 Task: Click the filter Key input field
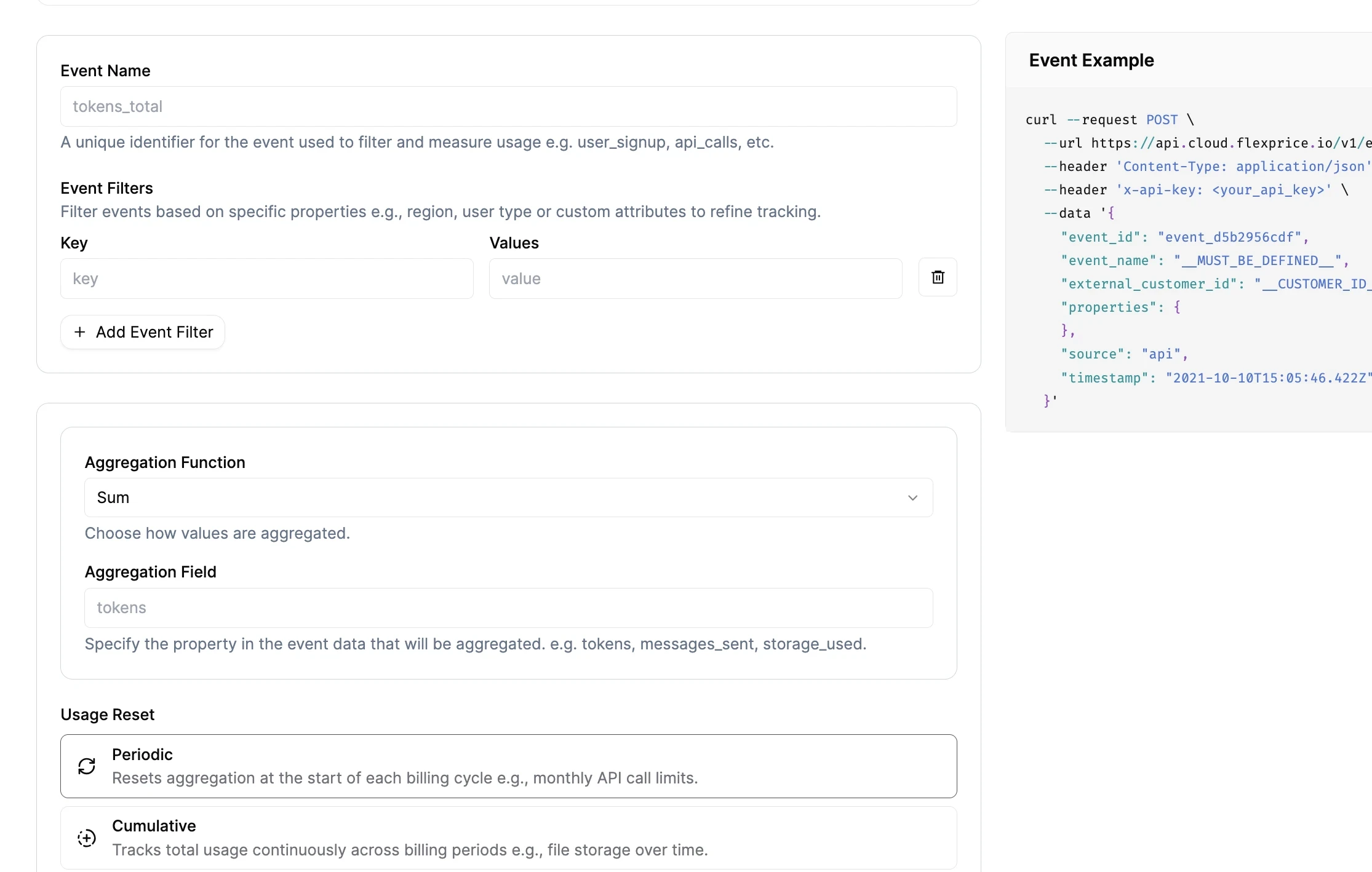(x=266, y=279)
